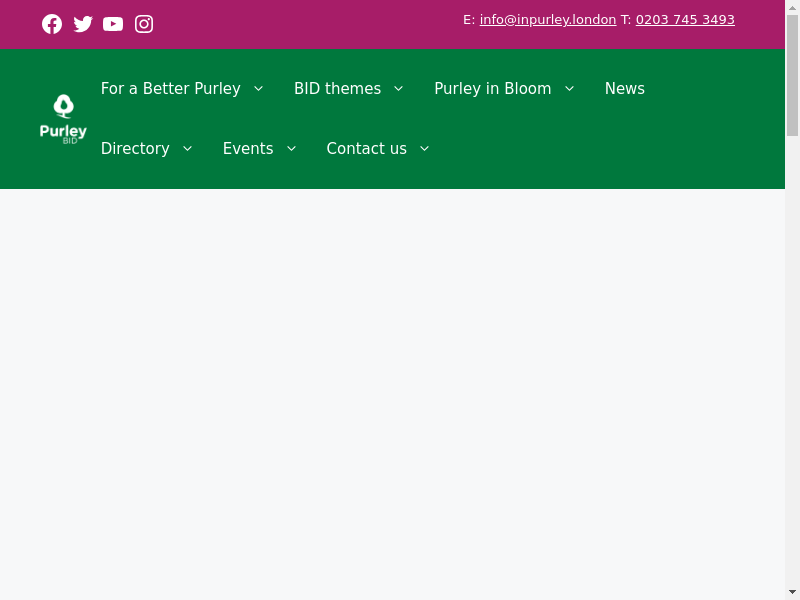Expand the For a Better Purley chevron
800x600 pixels.
click(x=258, y=89)
